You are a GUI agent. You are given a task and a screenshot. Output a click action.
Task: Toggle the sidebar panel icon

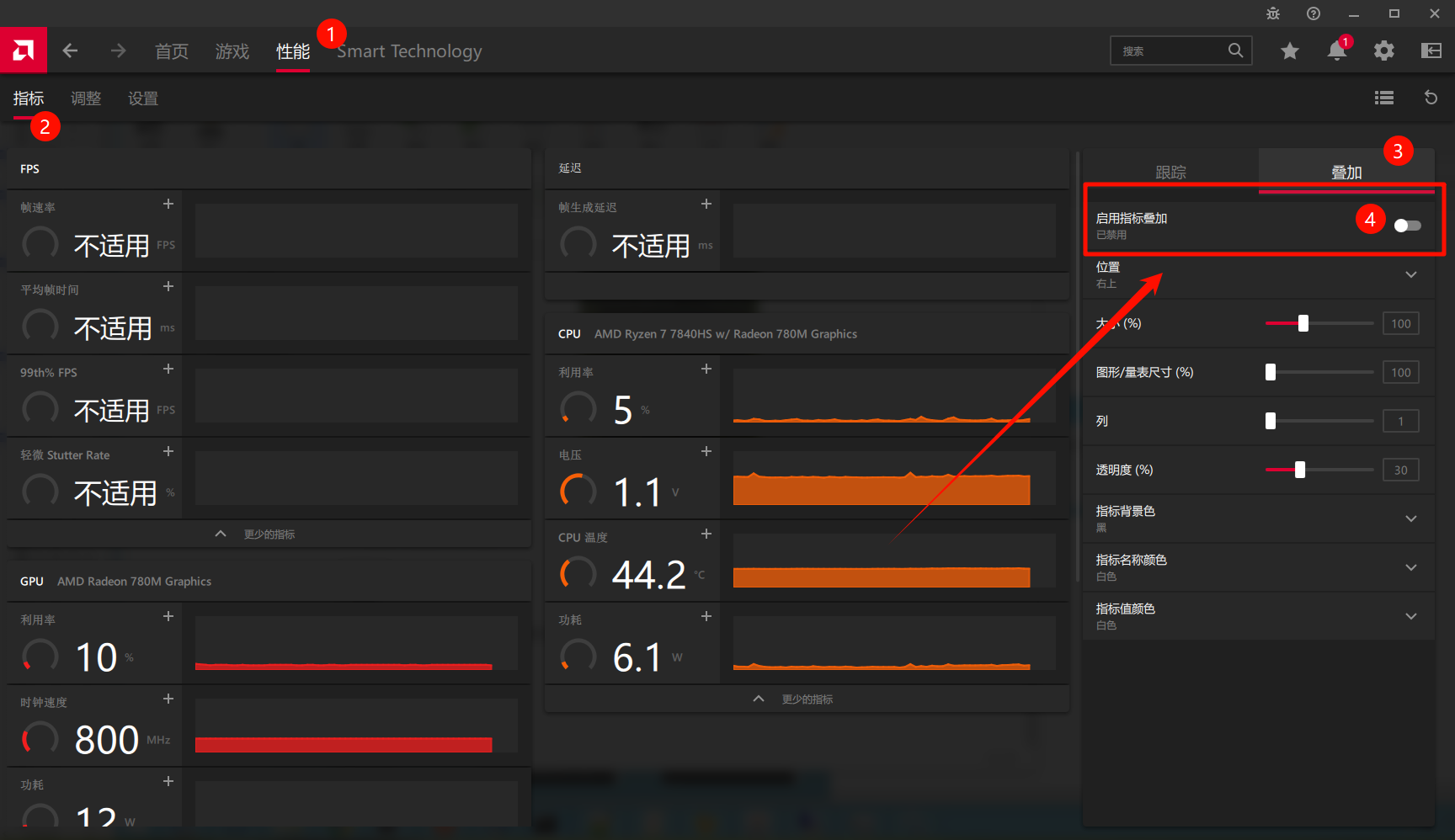tap(1431, 51)
